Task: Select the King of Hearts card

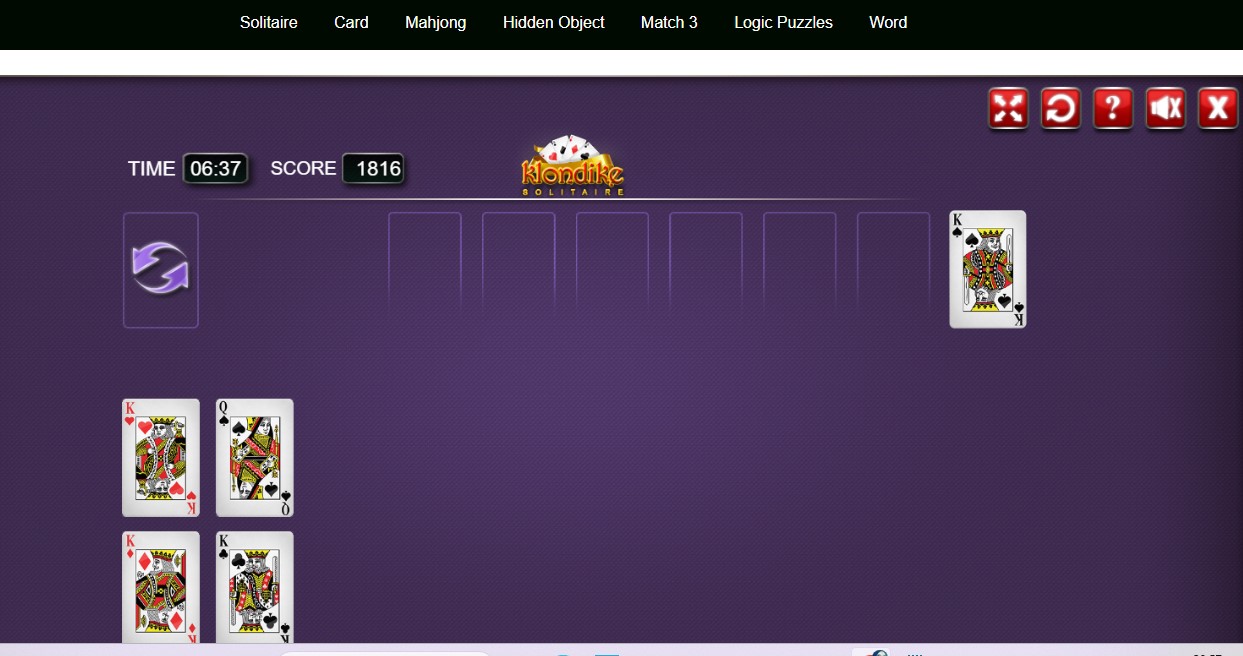Action: click(161, 458)
